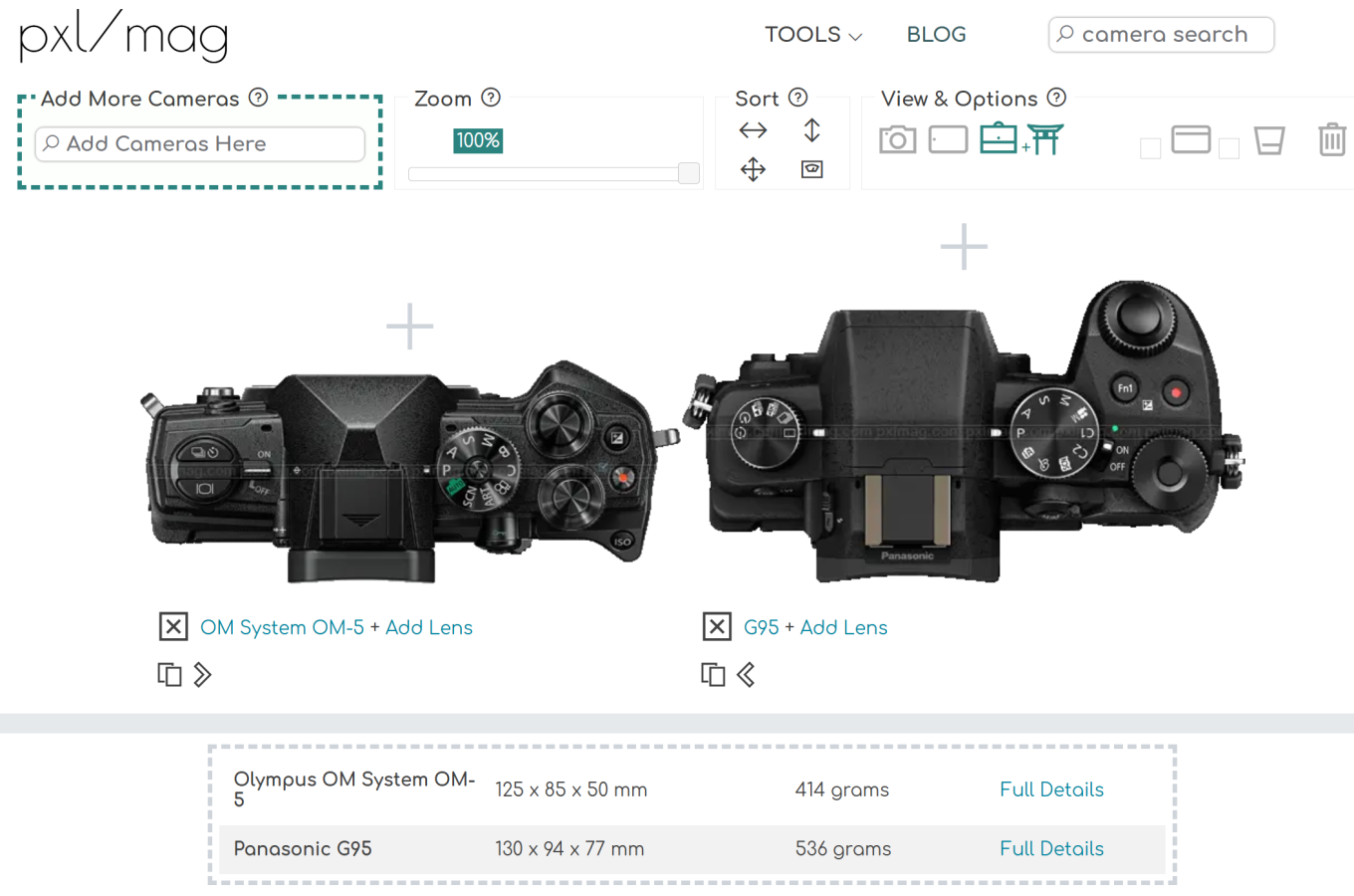The height and width of the screenshot is (896, 1354).
Task: Select the rear view rectangle icon
Action: pos(948,139)
